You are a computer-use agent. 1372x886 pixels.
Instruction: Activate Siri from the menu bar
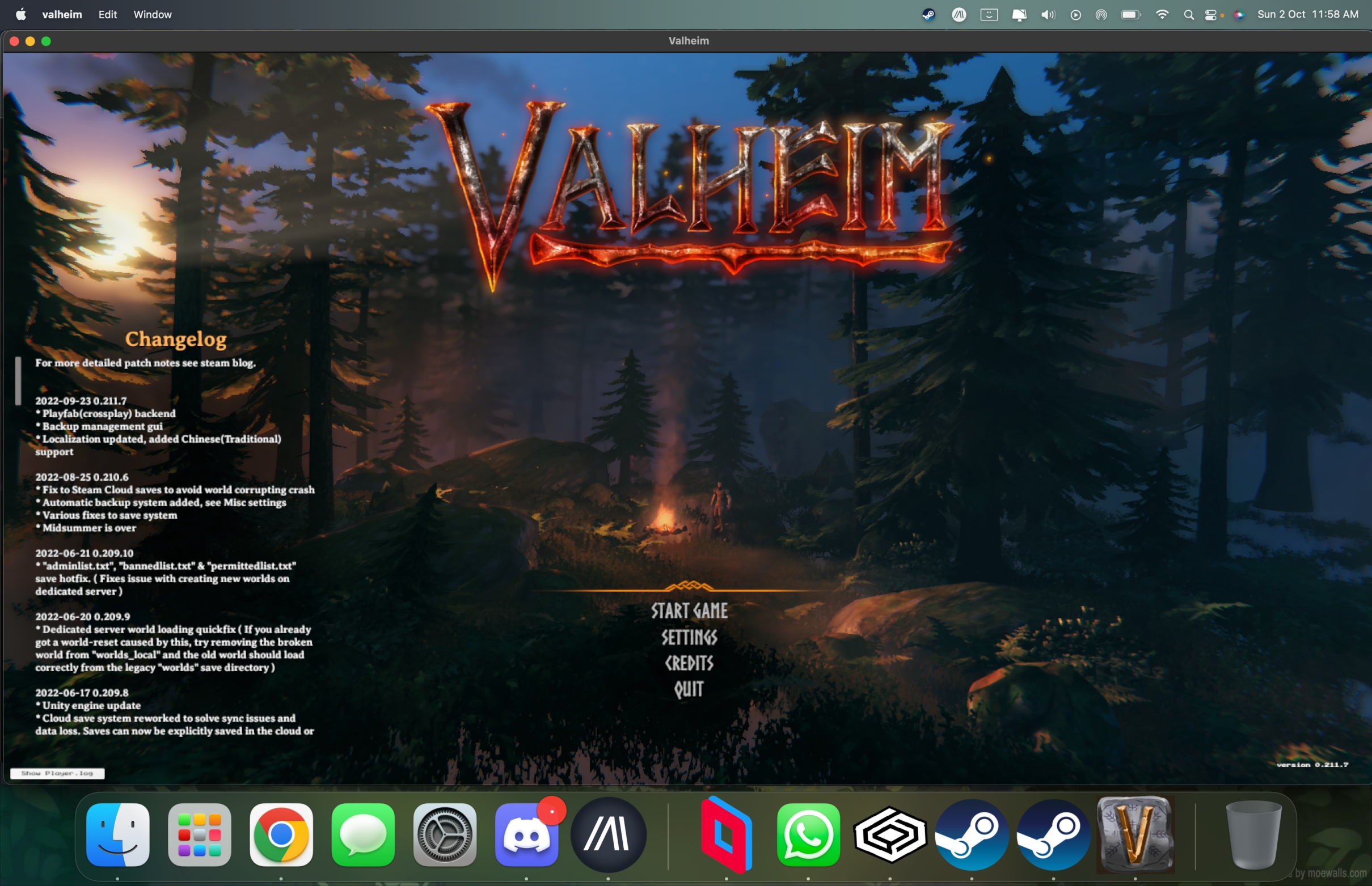coord(1239,14)
